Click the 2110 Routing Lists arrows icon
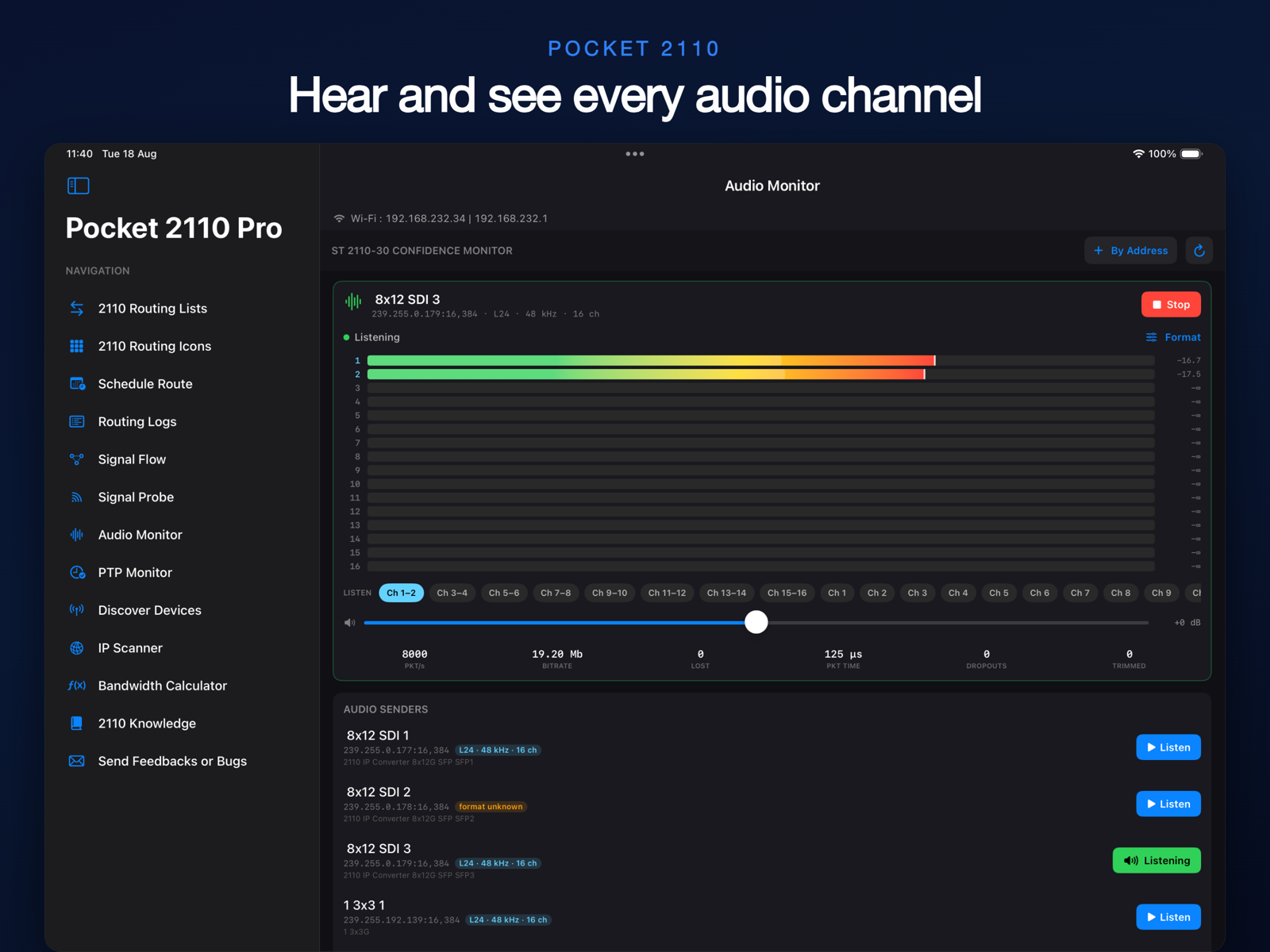1270x952 pixels. tap(77, 309)
